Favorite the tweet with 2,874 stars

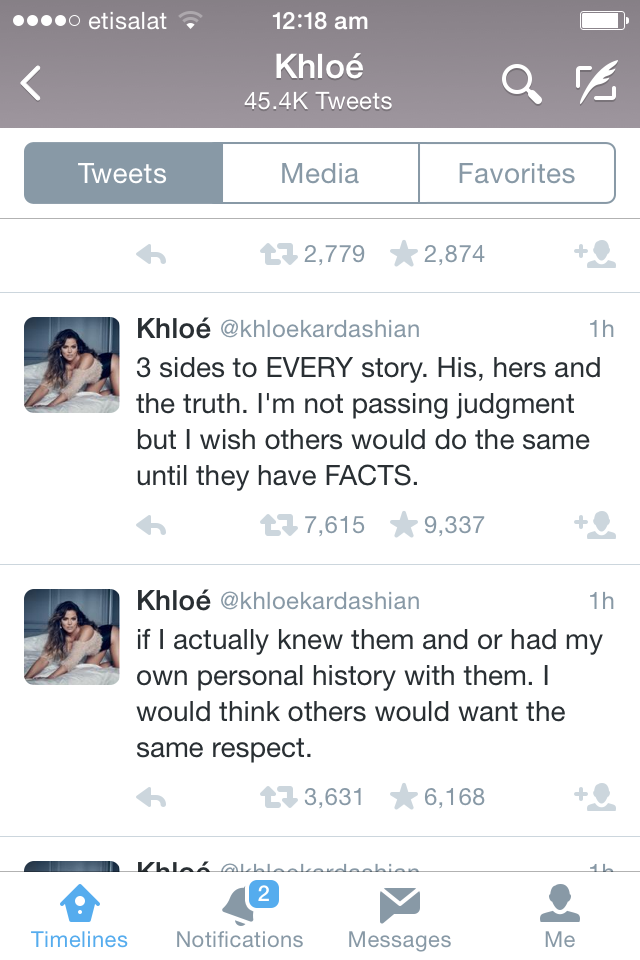404,255
